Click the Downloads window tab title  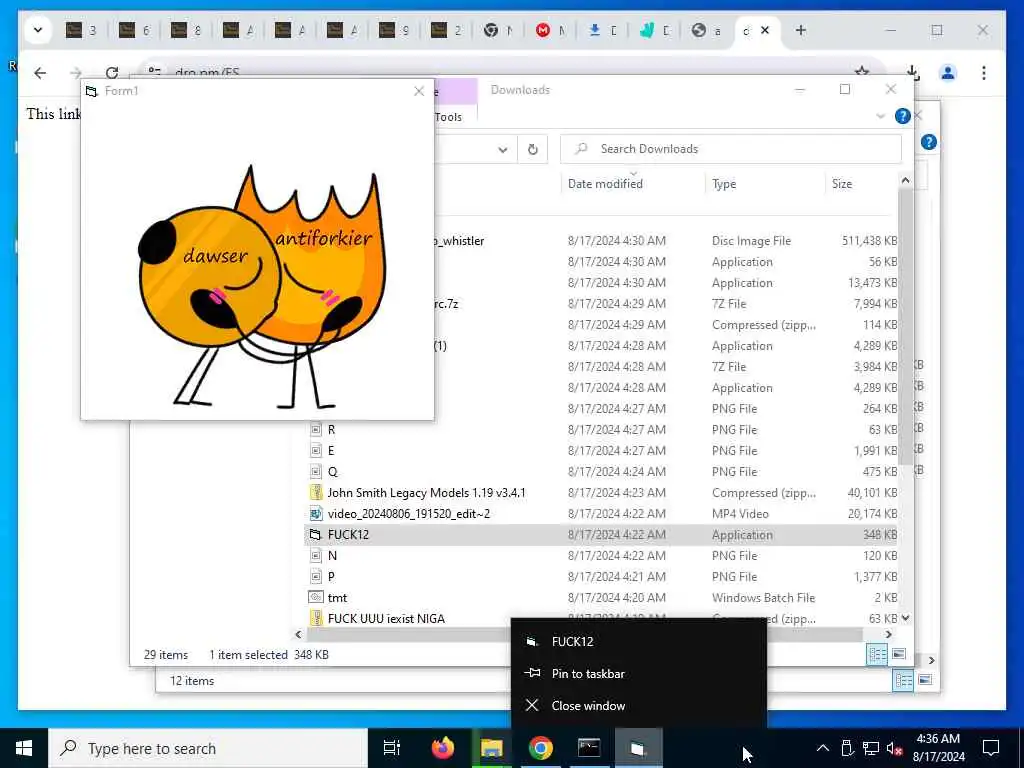click(x=520, y=90)
